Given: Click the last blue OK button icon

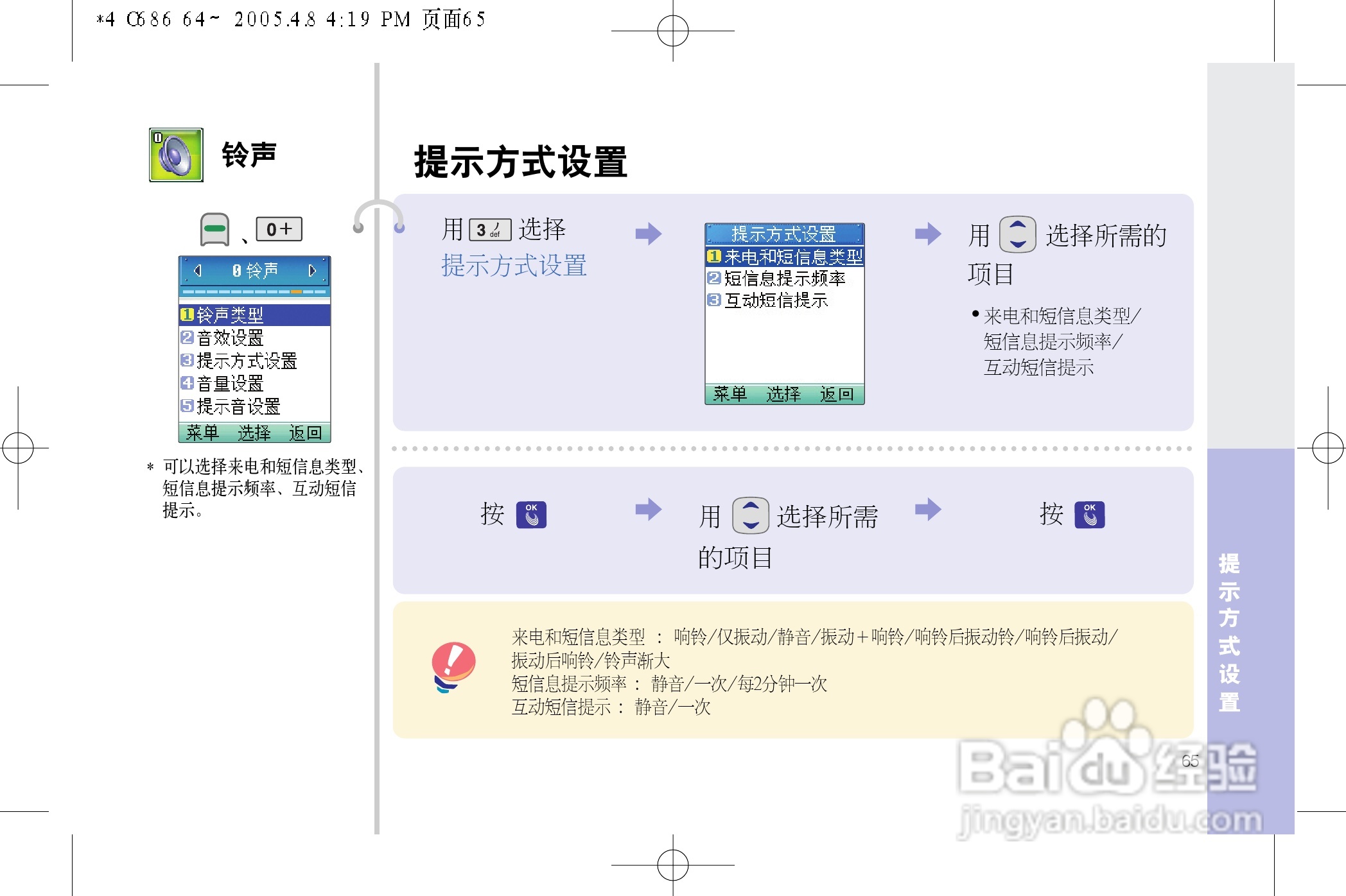Looking at the screenshot, I should pyautogui.click(x=1089, y=515).
